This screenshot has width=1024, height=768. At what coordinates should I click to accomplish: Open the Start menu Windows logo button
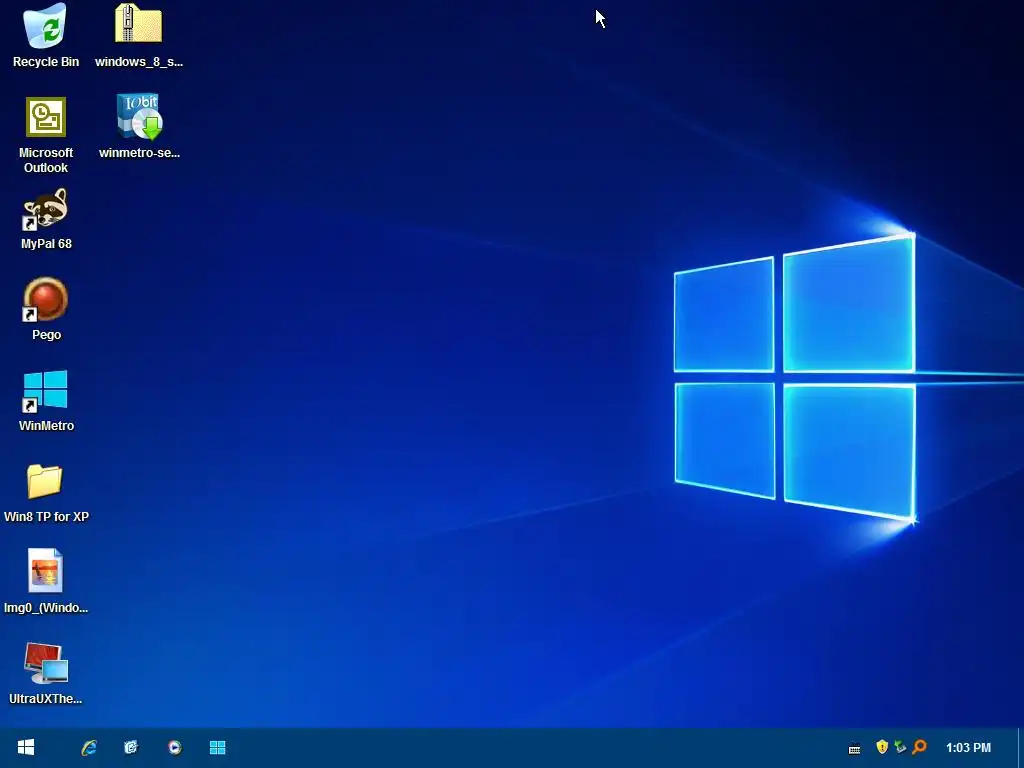(x=26, y=747)
